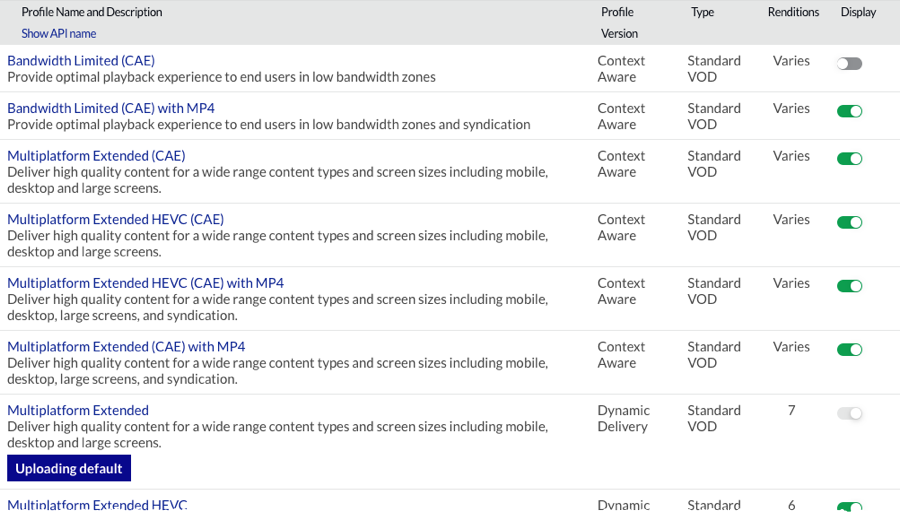Open Multiplatform Extended (CAE) with MP4 link
Screen dimensions: 900x512
click(126, 347)
